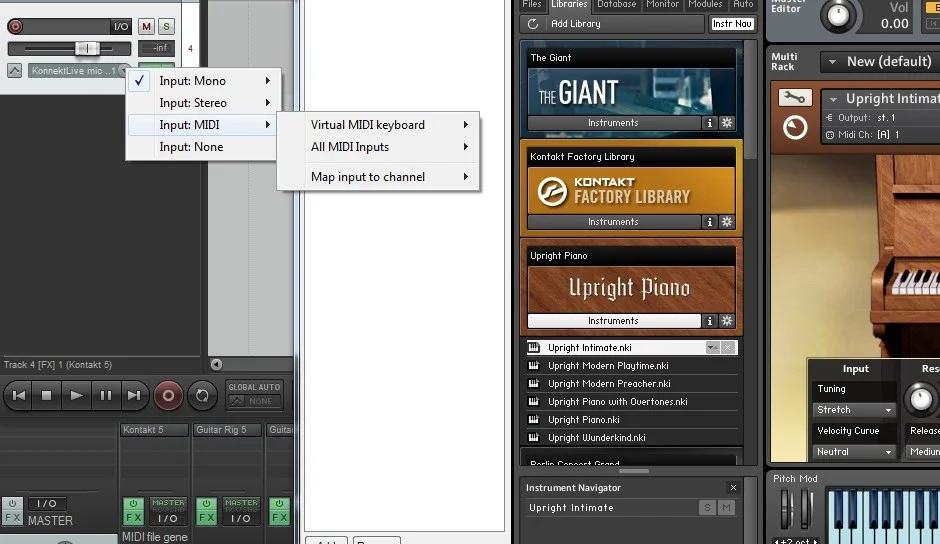Open Stretch tuning dropdown
Image resolution: width=940 pixels, height=544 pixels.
(854, 410)
